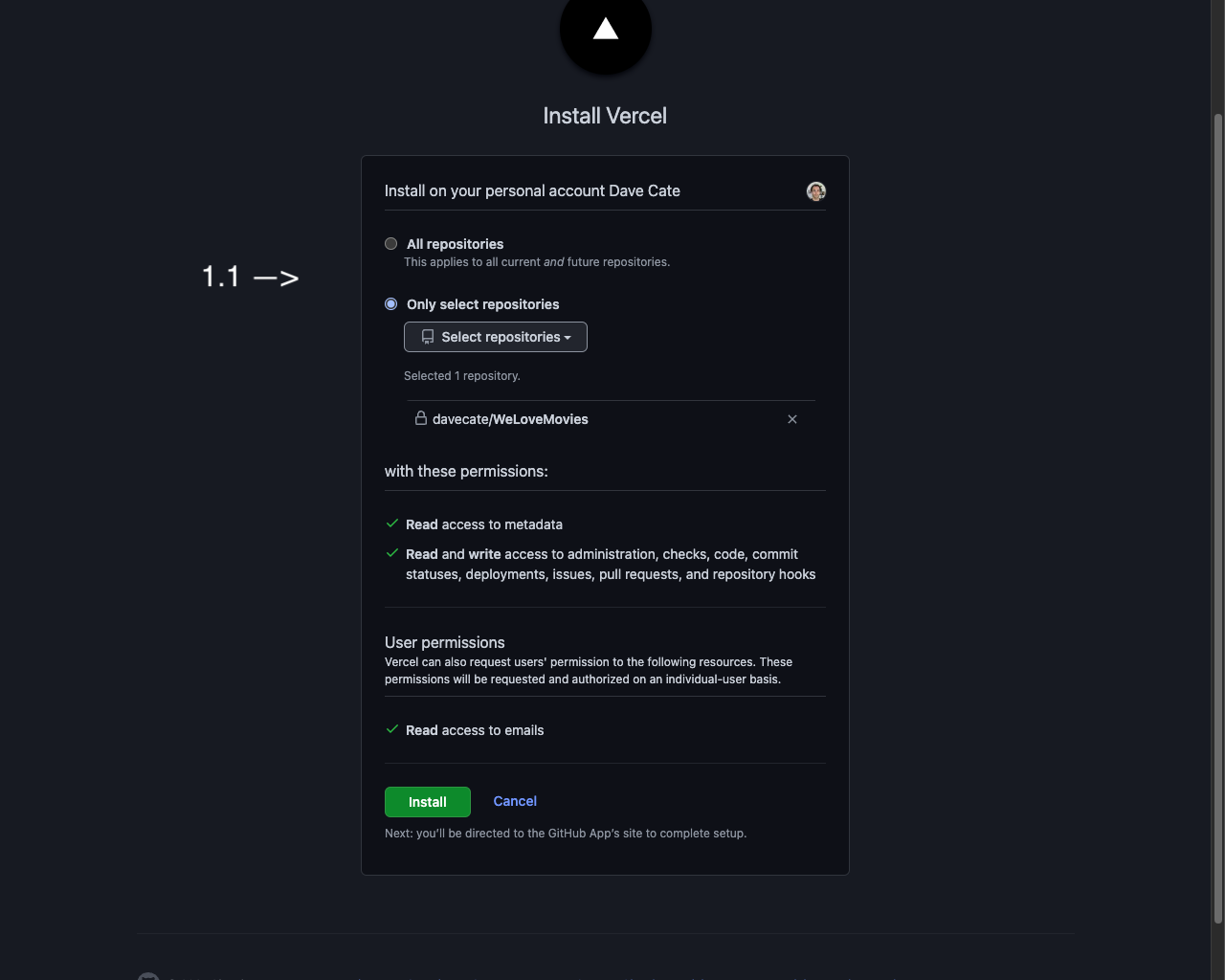
Task: Open the Select repositories dropdown
Action: (495, 336)
